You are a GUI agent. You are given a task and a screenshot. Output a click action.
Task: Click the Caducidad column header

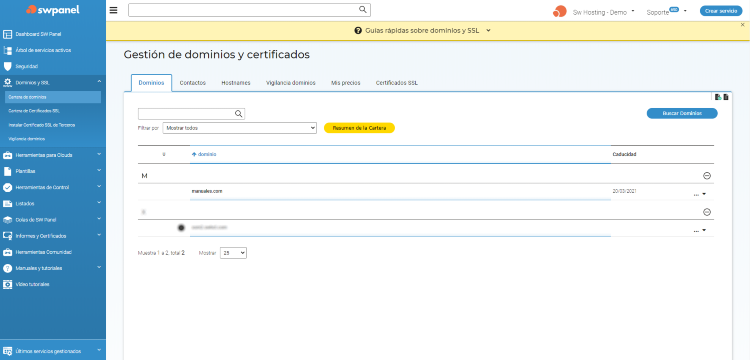[624, 154]
